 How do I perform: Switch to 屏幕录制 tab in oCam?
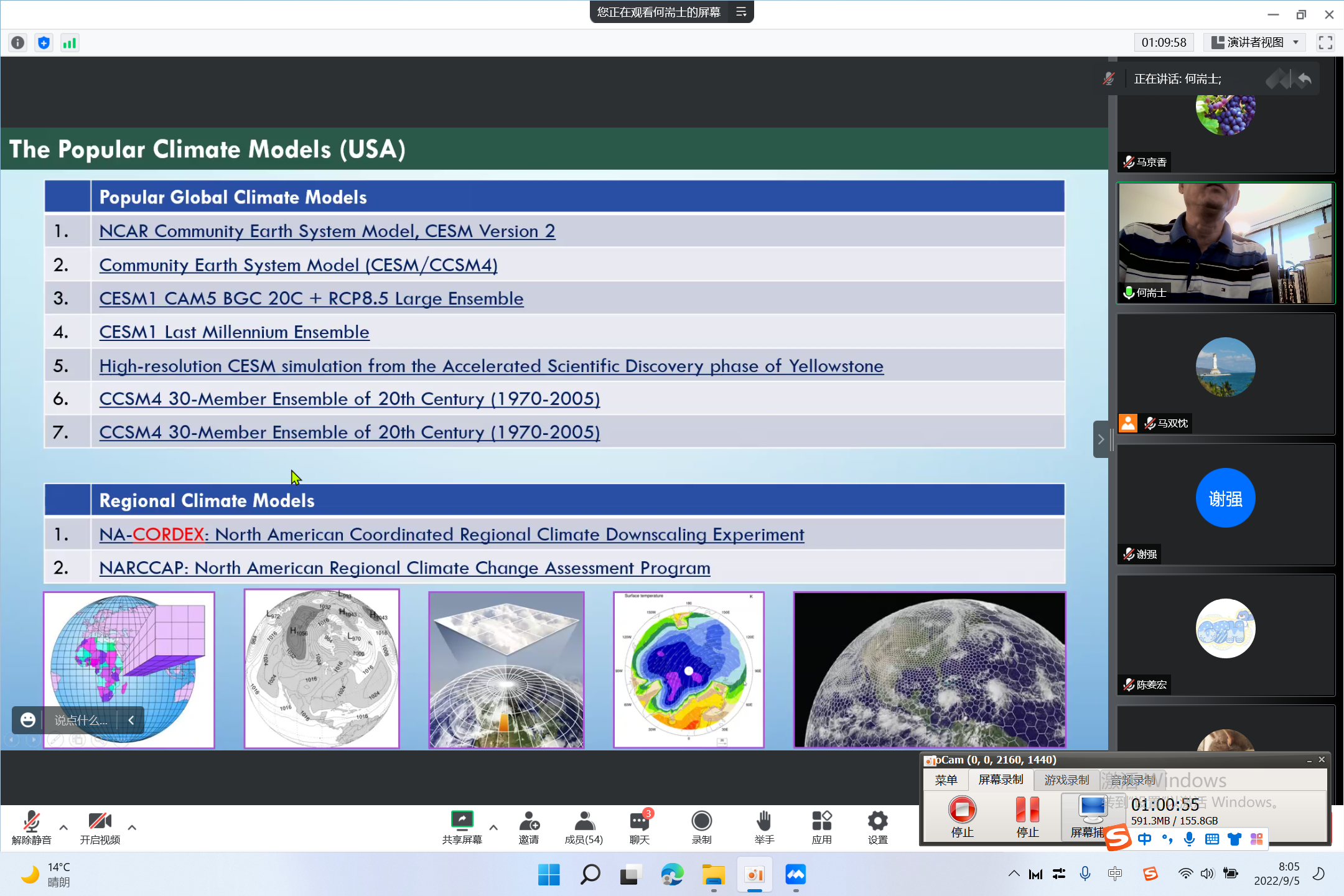(1001, 780)
